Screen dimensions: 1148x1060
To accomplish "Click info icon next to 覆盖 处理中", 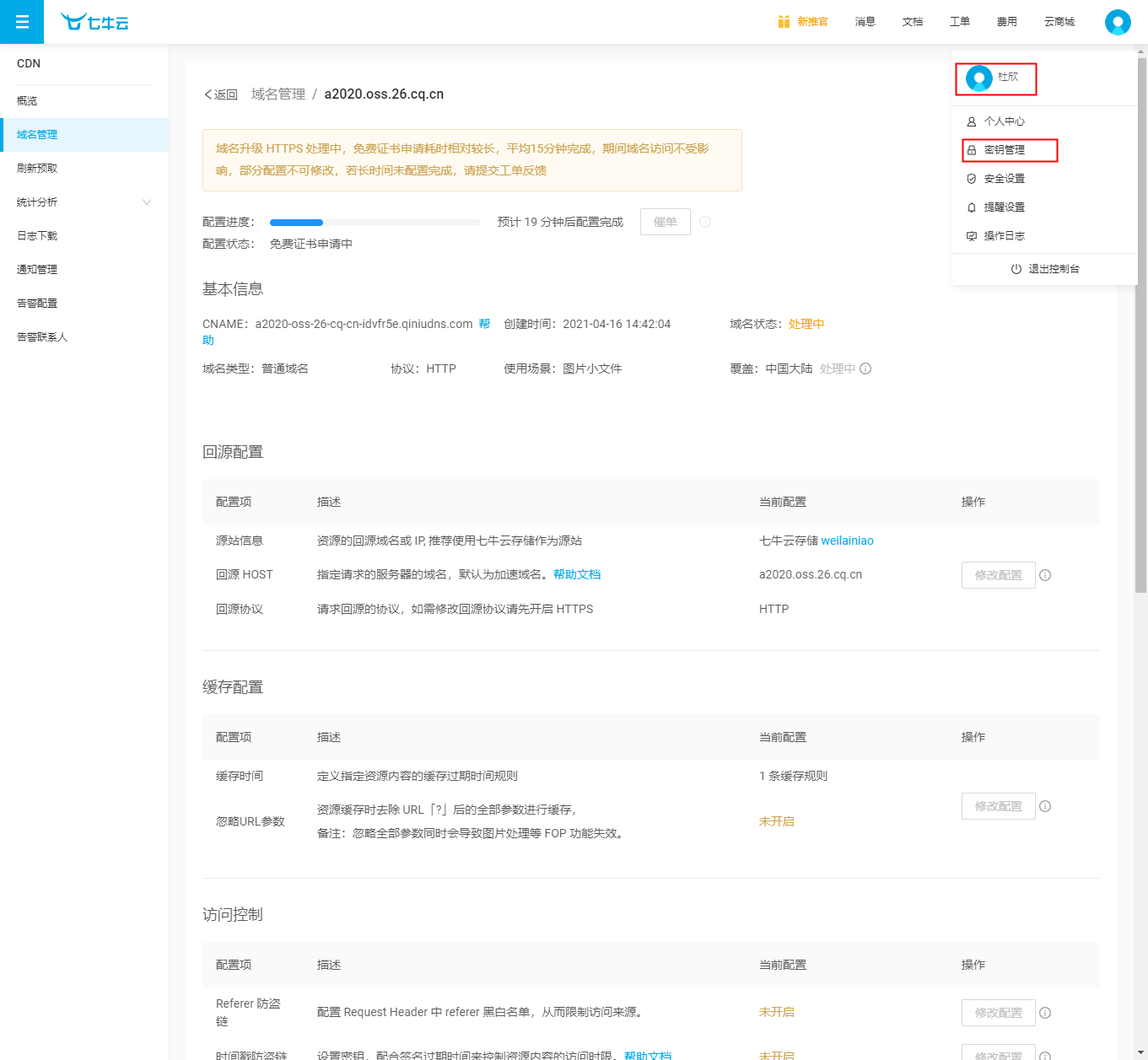I will tap(865, 369).
